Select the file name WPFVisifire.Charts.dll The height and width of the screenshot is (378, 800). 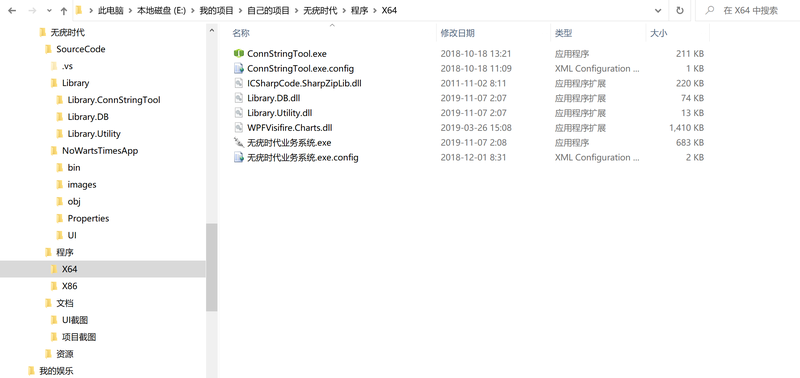coord(290,128)
